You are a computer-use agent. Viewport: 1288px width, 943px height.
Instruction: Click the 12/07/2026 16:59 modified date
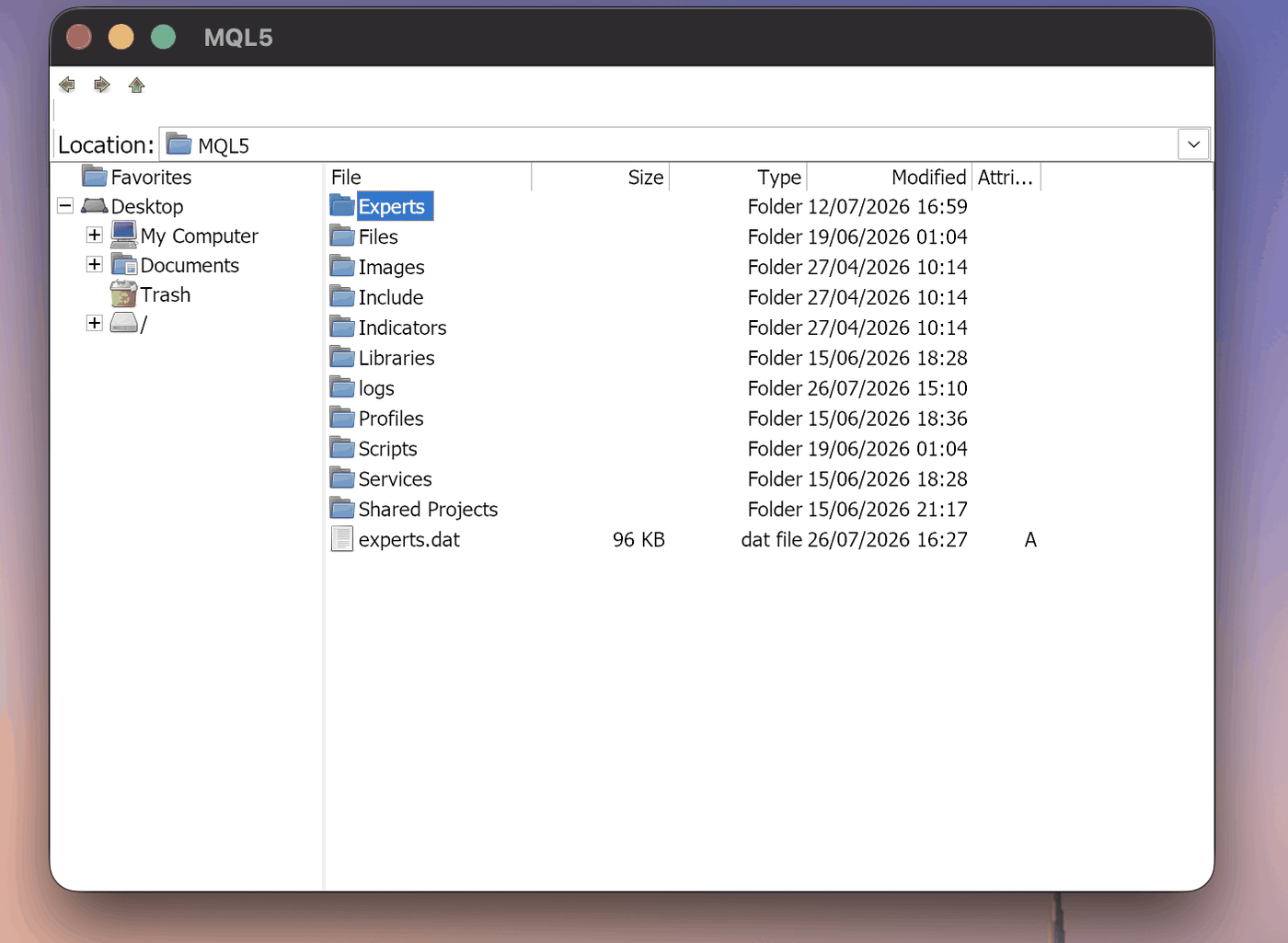[x=888, y=206]
